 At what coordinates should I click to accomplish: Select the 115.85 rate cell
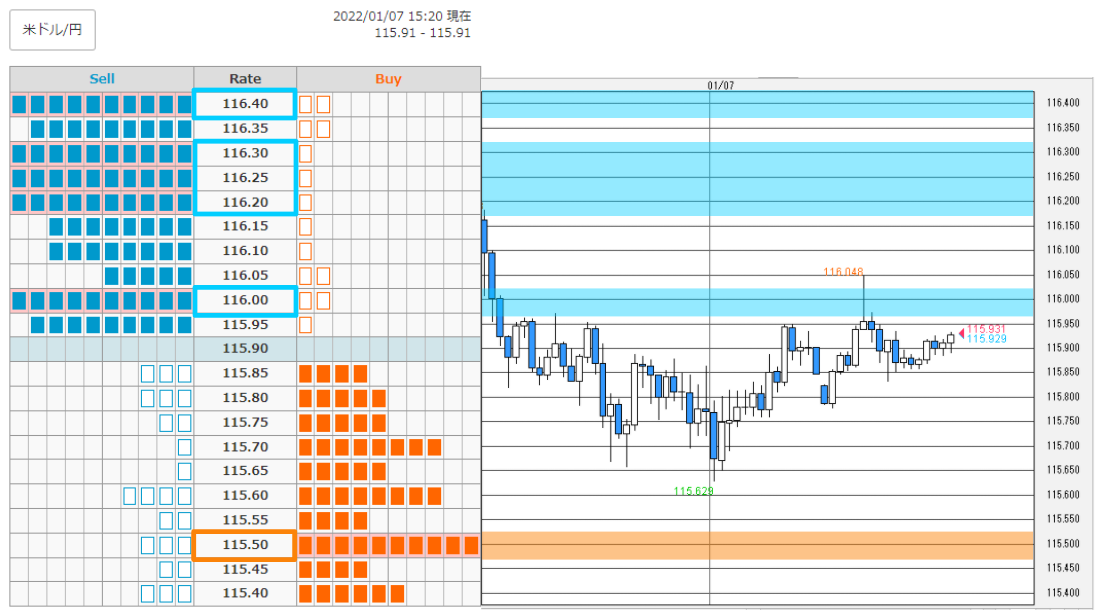pyautogui.click(x=245, y=373)
